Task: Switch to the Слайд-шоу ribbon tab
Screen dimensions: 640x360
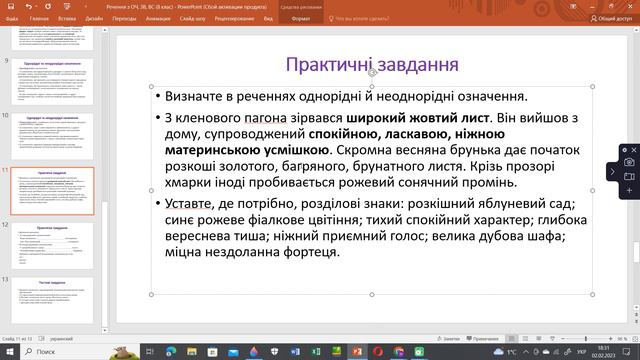Action: coord(192,19)
